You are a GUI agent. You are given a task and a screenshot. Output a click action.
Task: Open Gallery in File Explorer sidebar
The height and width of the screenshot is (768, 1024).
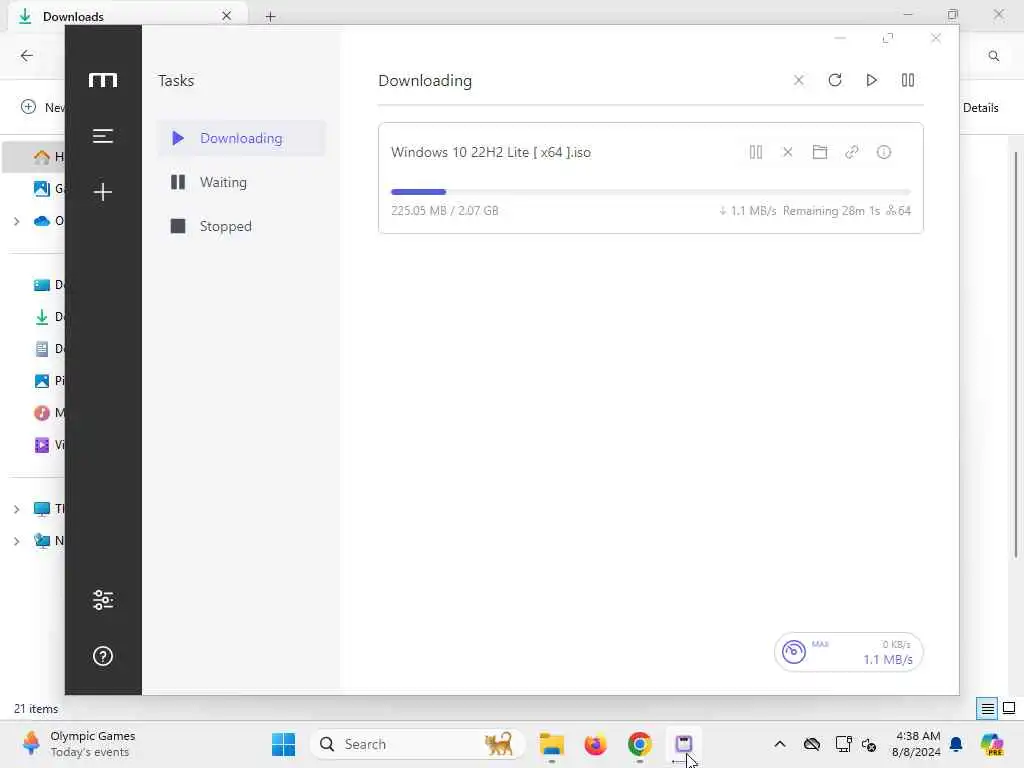coord(48,189)
